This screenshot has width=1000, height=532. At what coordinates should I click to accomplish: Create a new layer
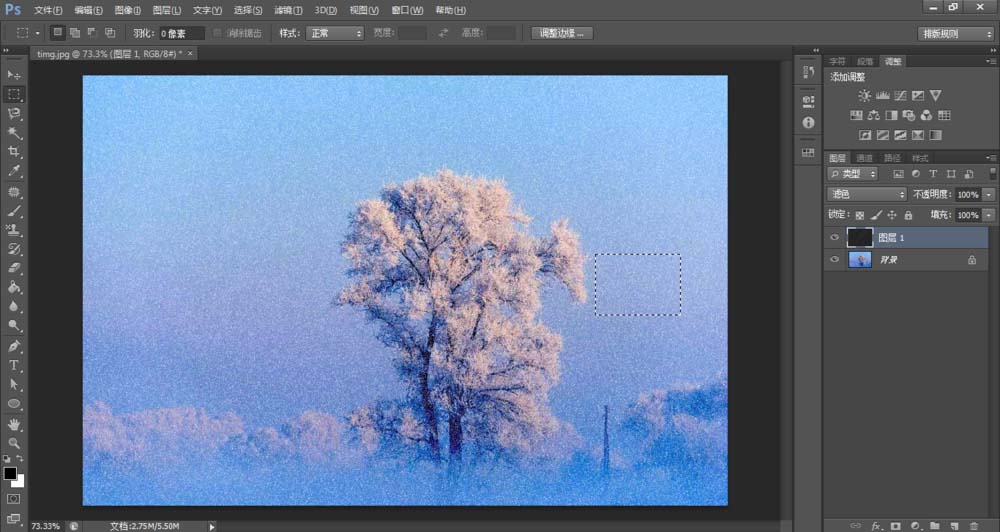coord(953,526)
